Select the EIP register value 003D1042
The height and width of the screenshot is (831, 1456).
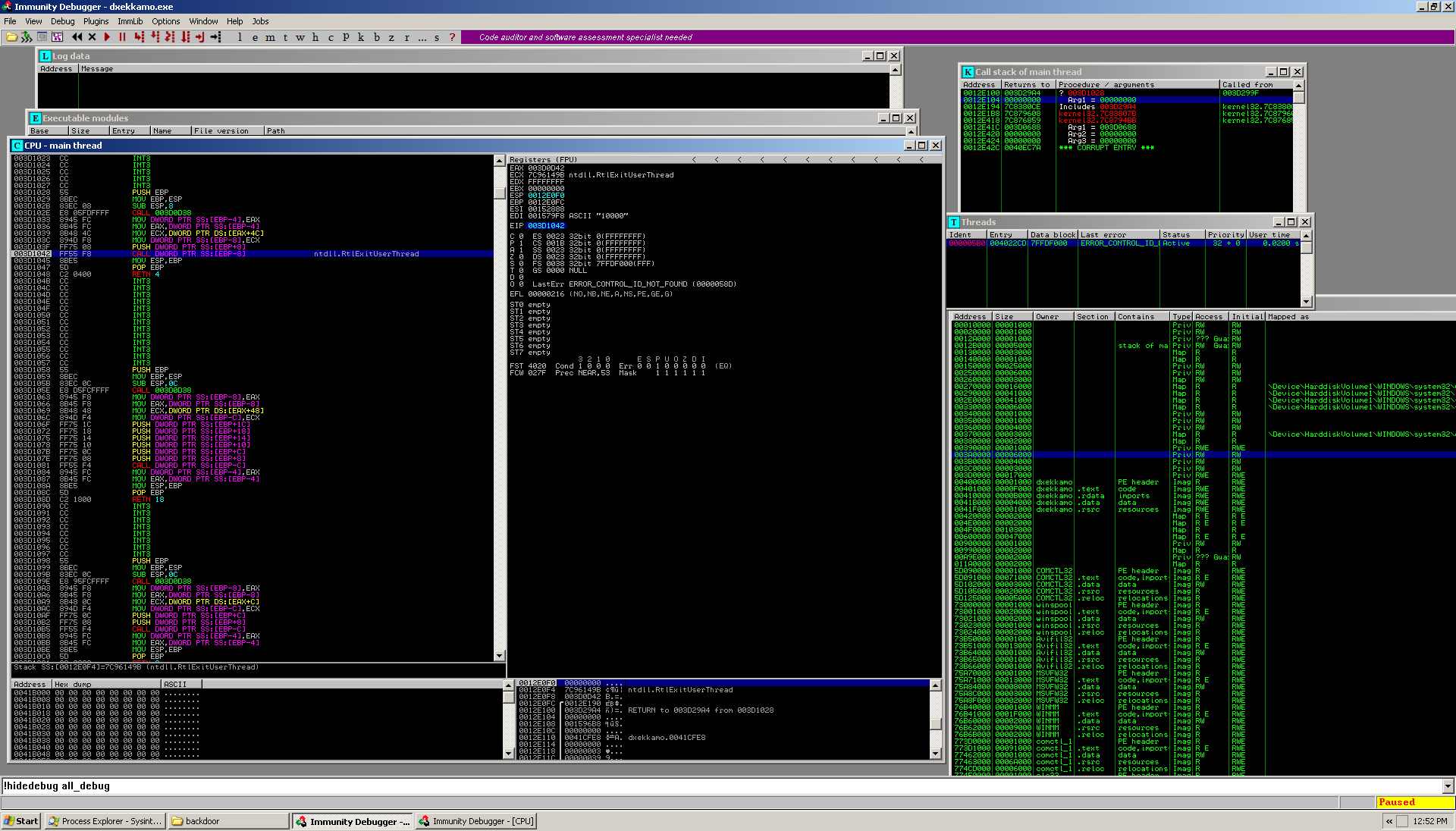[x=546, y=226]
